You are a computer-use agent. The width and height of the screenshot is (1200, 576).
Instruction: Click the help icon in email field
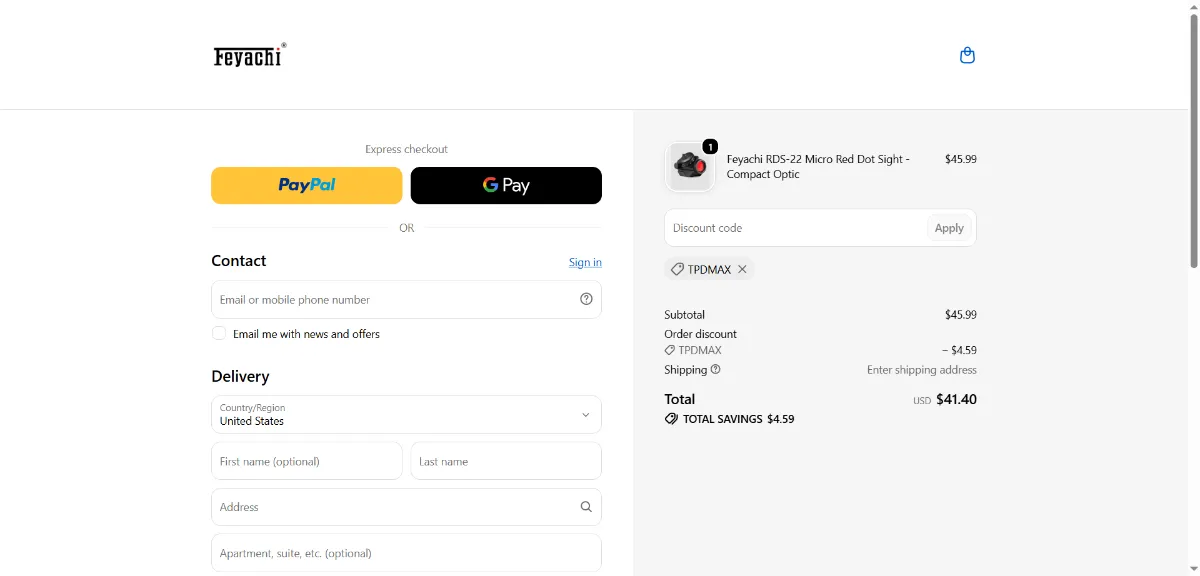[x=586, y=299]
